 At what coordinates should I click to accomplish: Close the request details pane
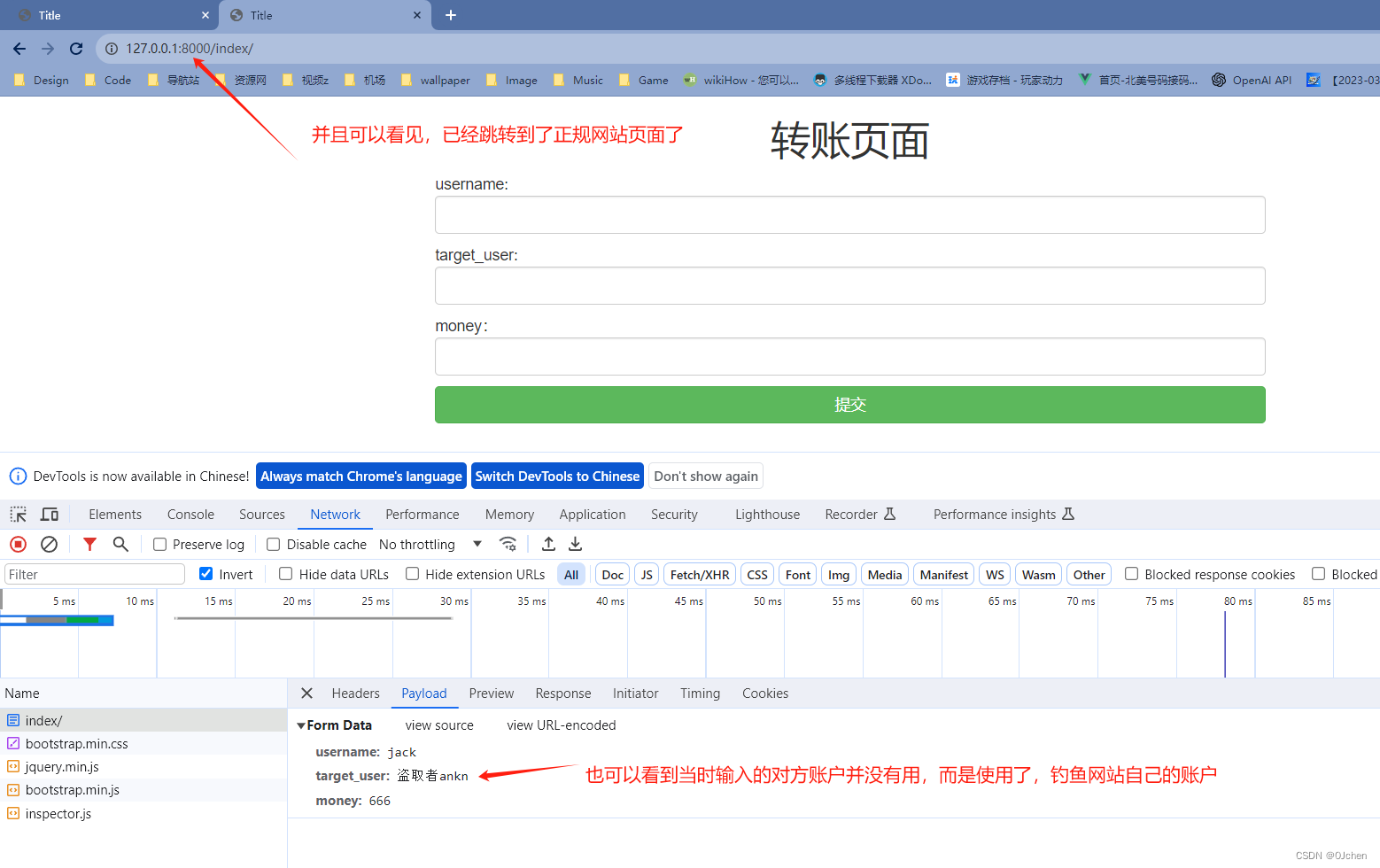pos(306,694)
